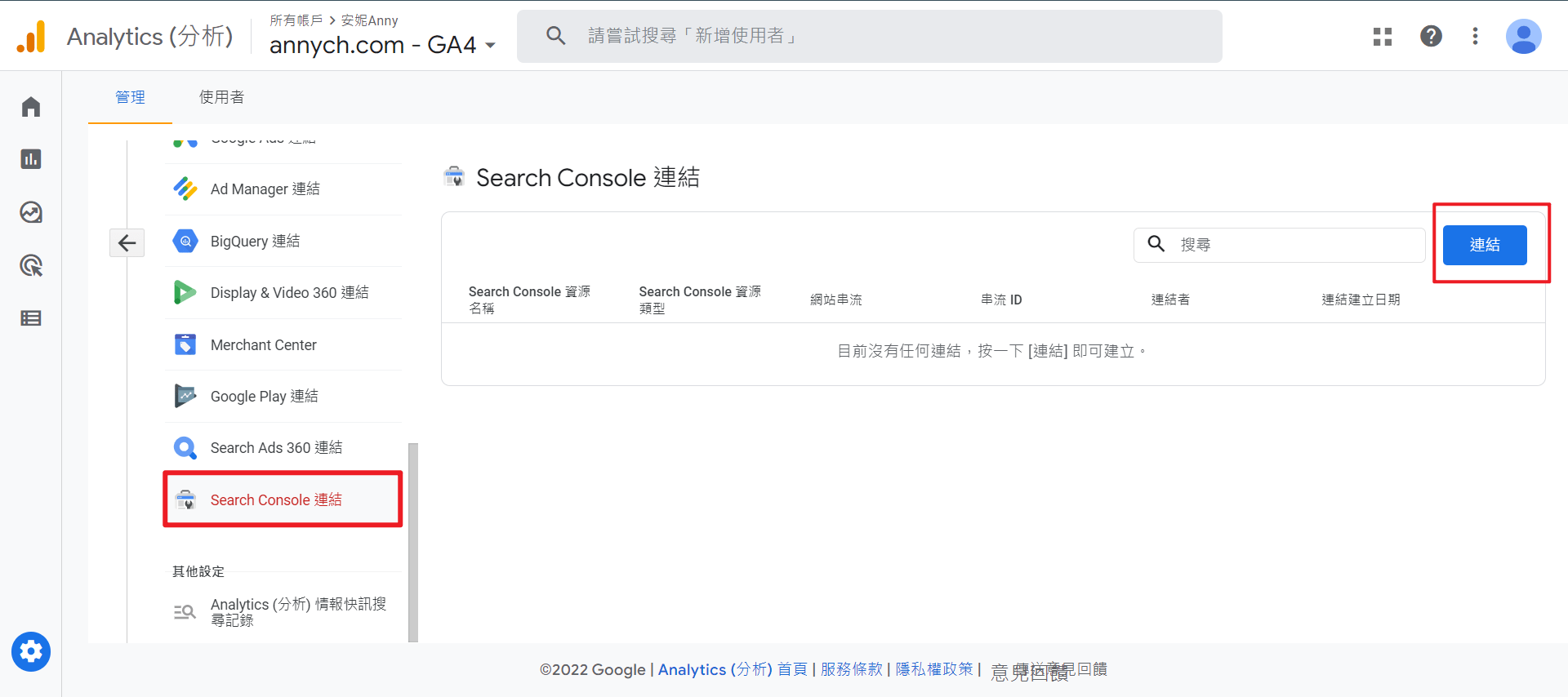Click the Analytics insights search history icon
Screen dimensions: 1568x697
[185, 612]
